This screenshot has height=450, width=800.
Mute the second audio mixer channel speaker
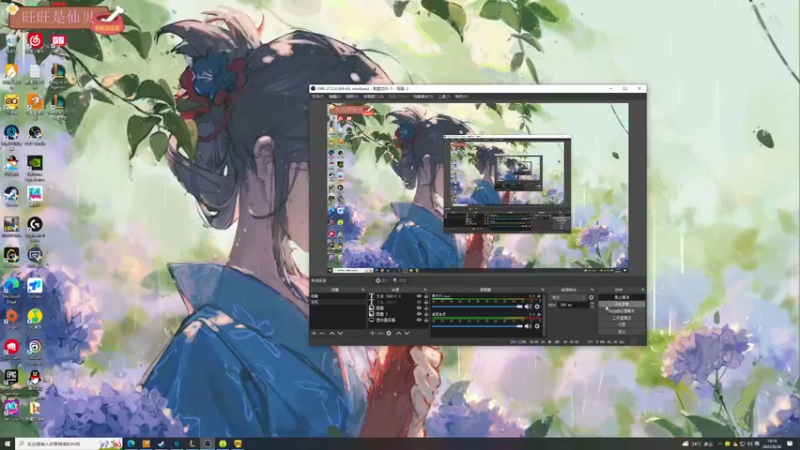click(528, 327)
